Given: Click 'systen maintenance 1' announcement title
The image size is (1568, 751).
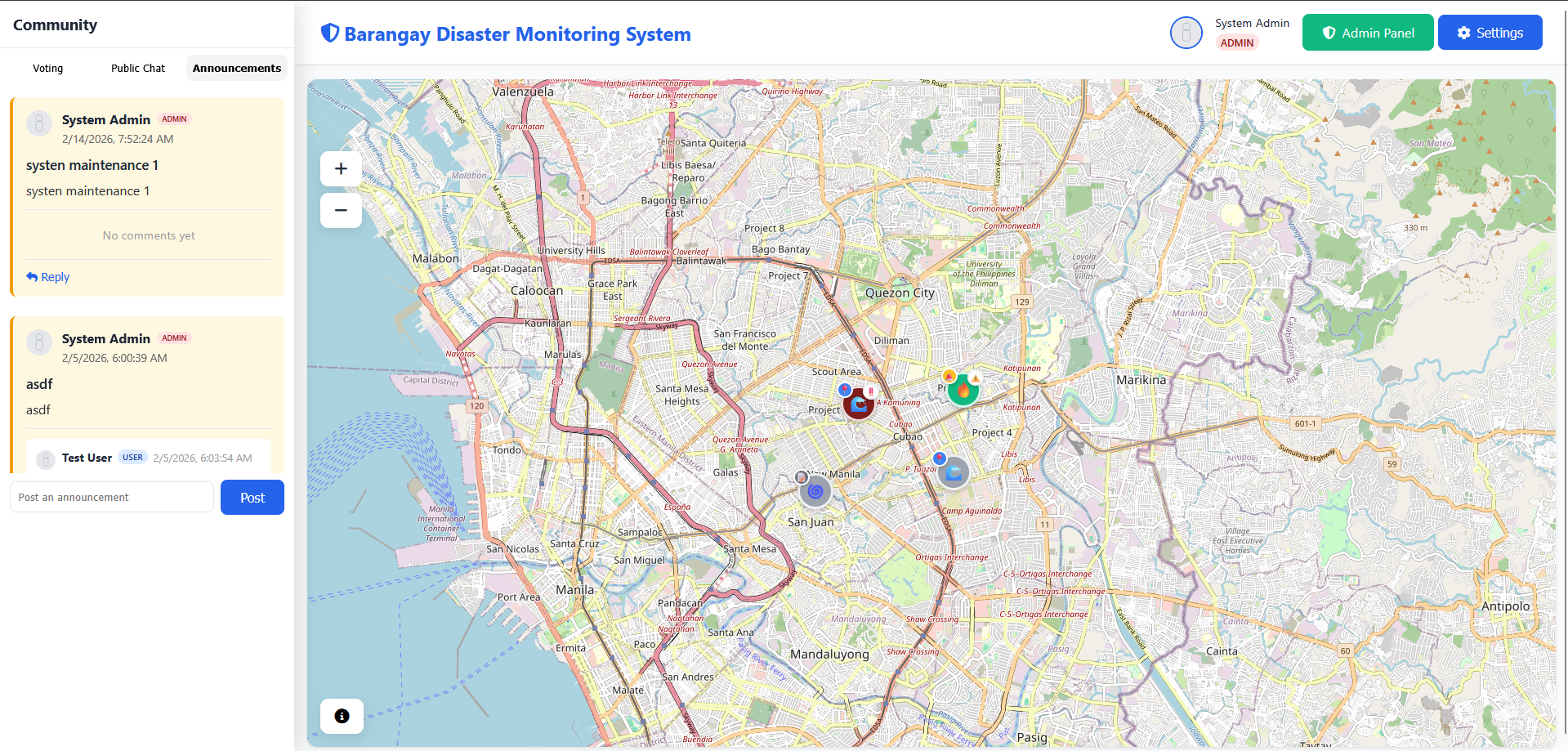Looking at the screenshot, I should coord(92,165).
